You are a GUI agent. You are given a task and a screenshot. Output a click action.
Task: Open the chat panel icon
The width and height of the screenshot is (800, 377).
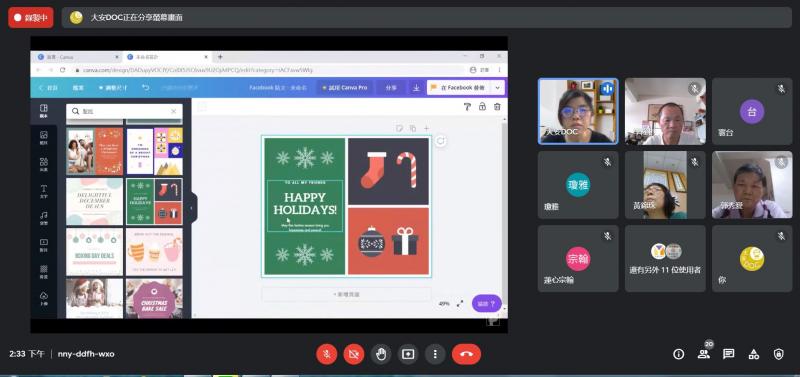729,354
